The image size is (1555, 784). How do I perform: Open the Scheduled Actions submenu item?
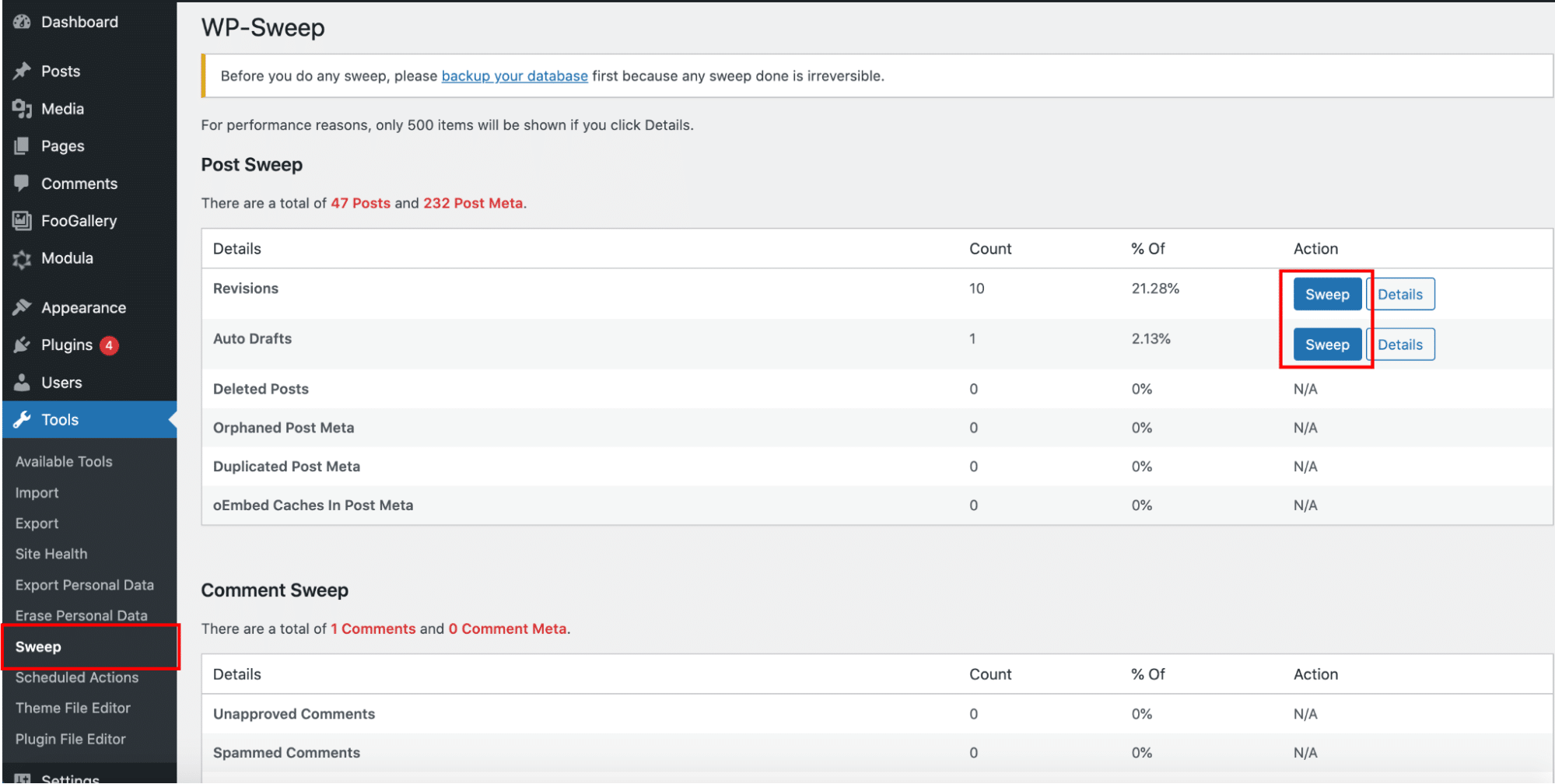[77, 677]
